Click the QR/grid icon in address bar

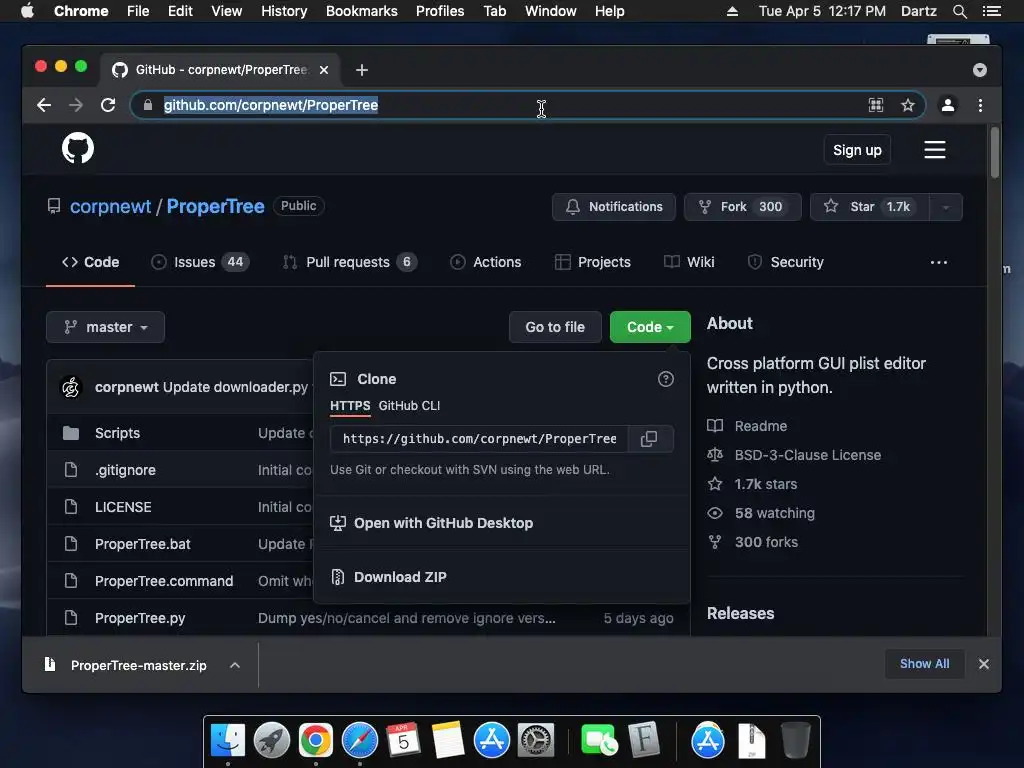pos(876,105)
